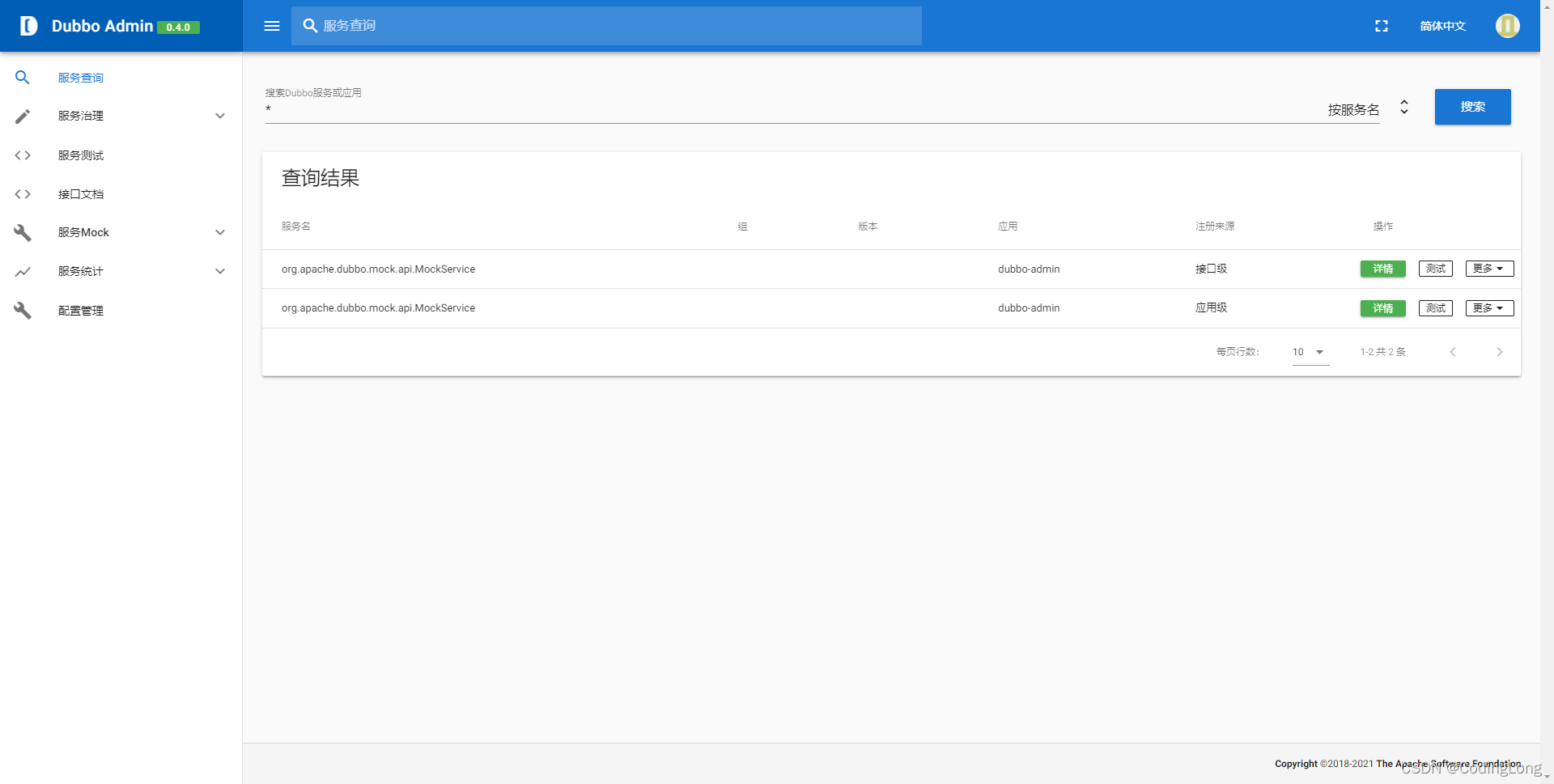1554x784 pixels.
Task: Click dubbo-admin in the 接口级 row
Action: [1029, 269]
